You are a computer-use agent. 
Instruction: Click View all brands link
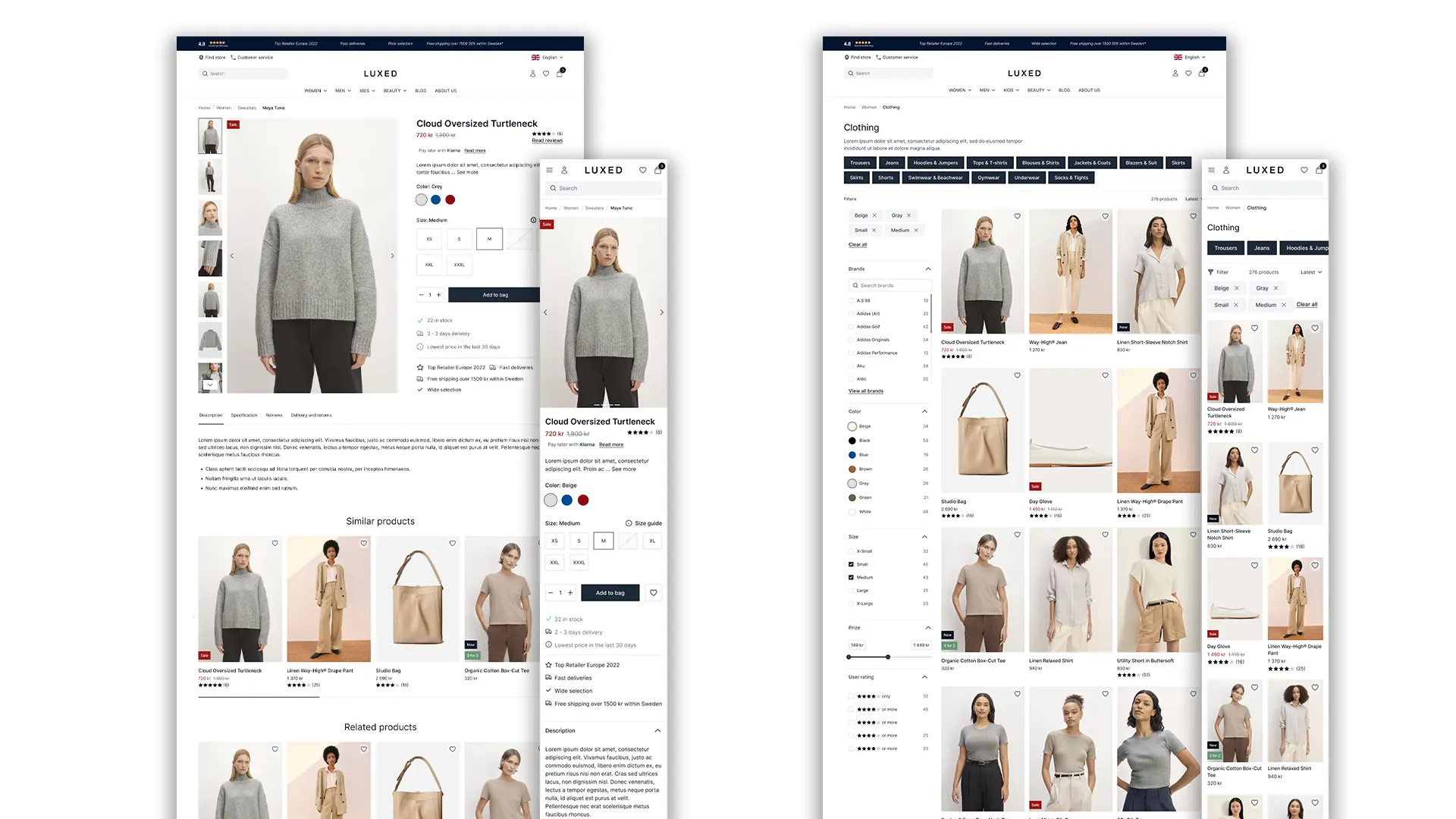[865, 391]
